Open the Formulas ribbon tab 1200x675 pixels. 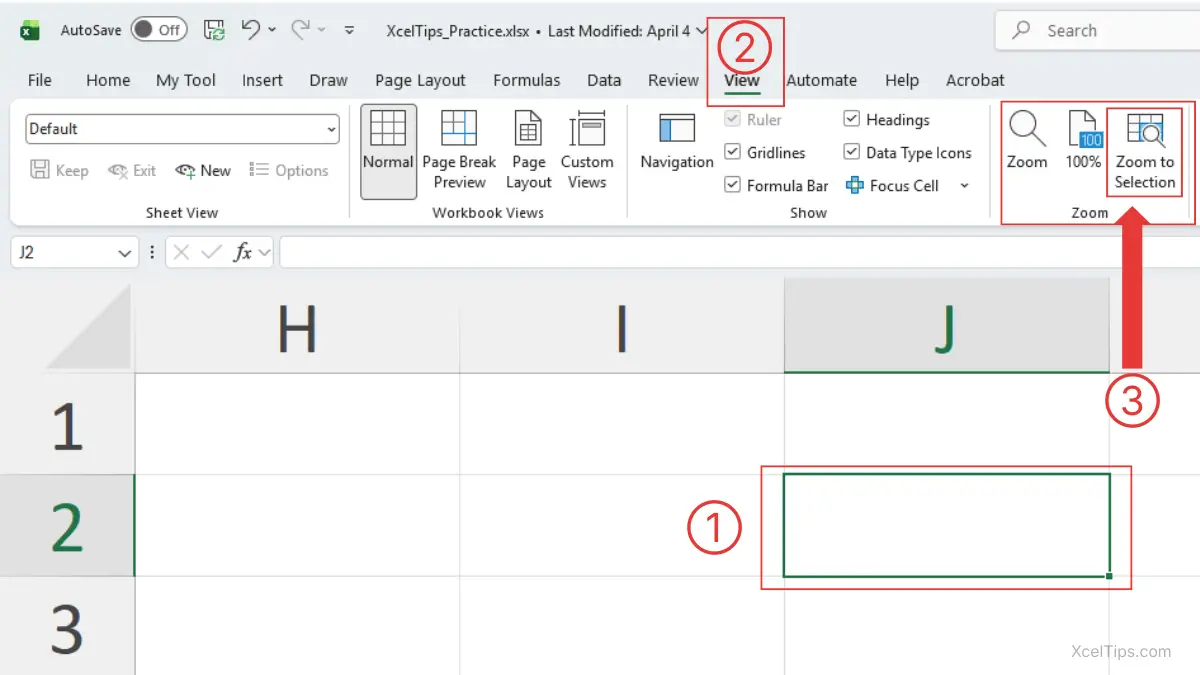(526, 81)
